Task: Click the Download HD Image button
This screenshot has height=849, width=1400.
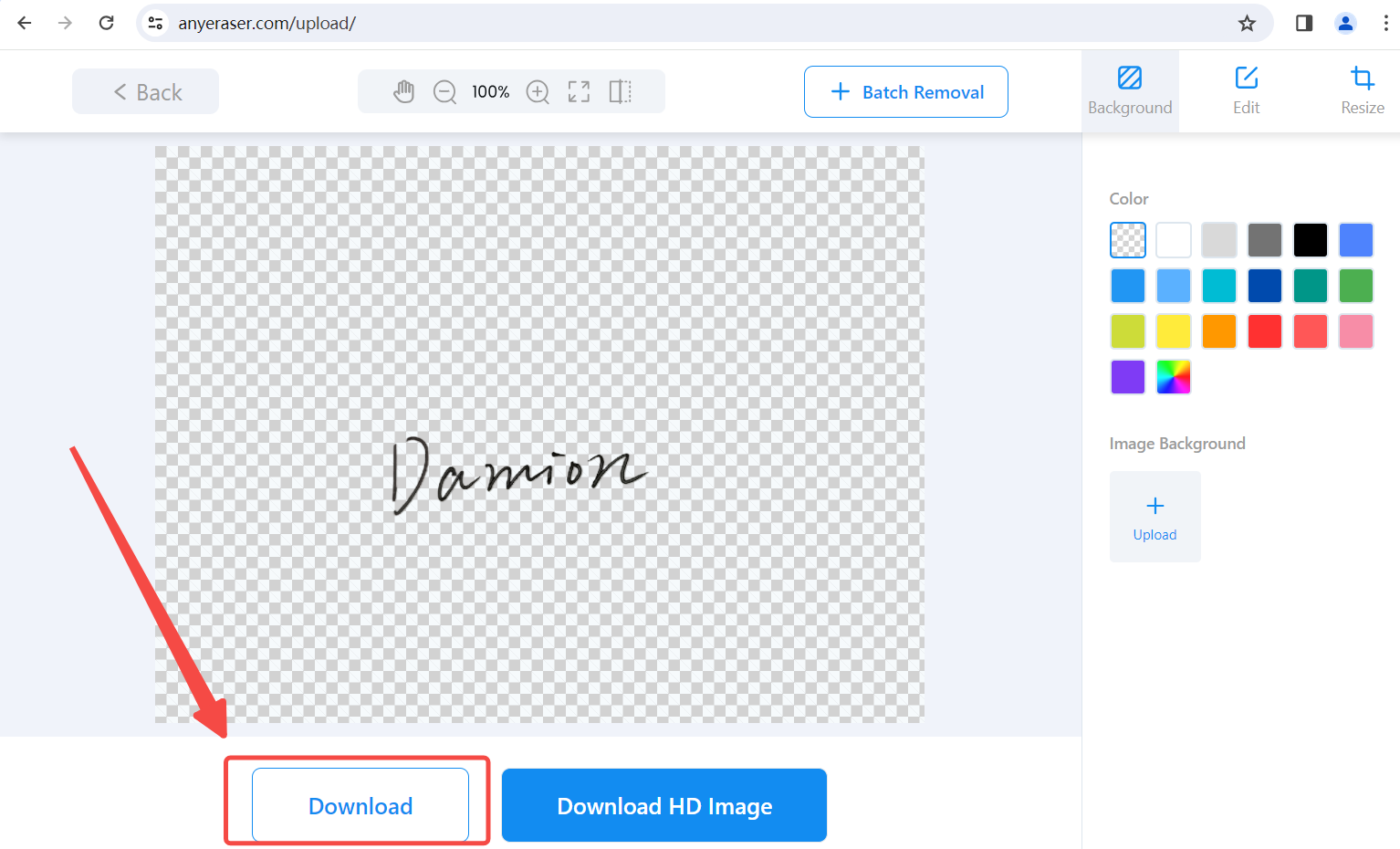Action: [x=664, y=805]
